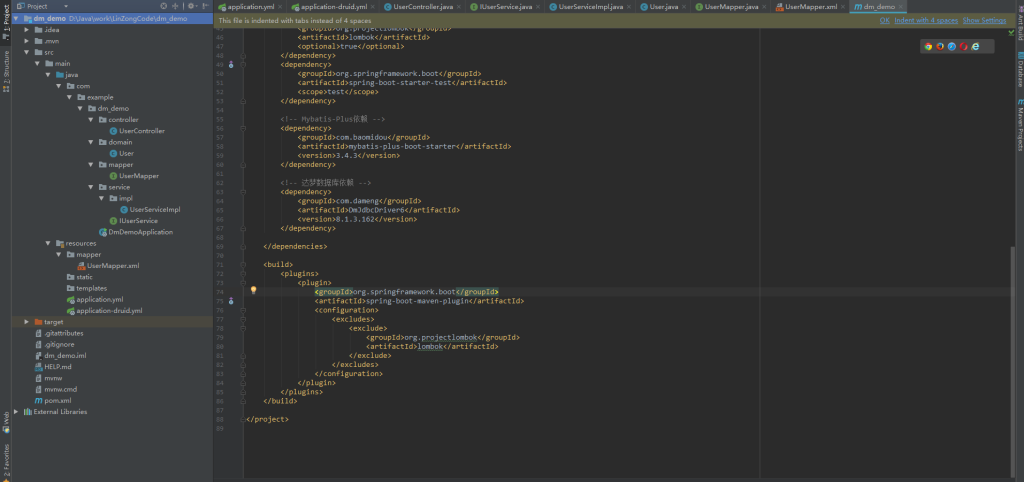The width and height of the screenshot is (1024, 482).
Task: Toggle the Structure tool window
Action: pyautogui.click(x=5, y=68)
